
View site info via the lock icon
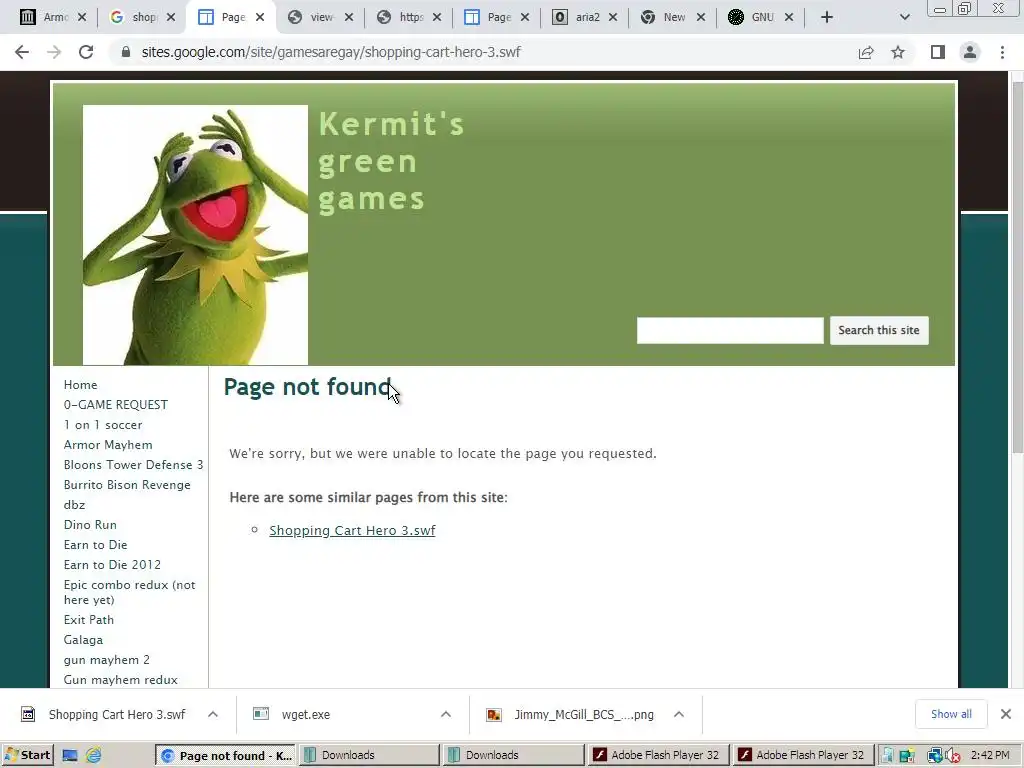125,52
